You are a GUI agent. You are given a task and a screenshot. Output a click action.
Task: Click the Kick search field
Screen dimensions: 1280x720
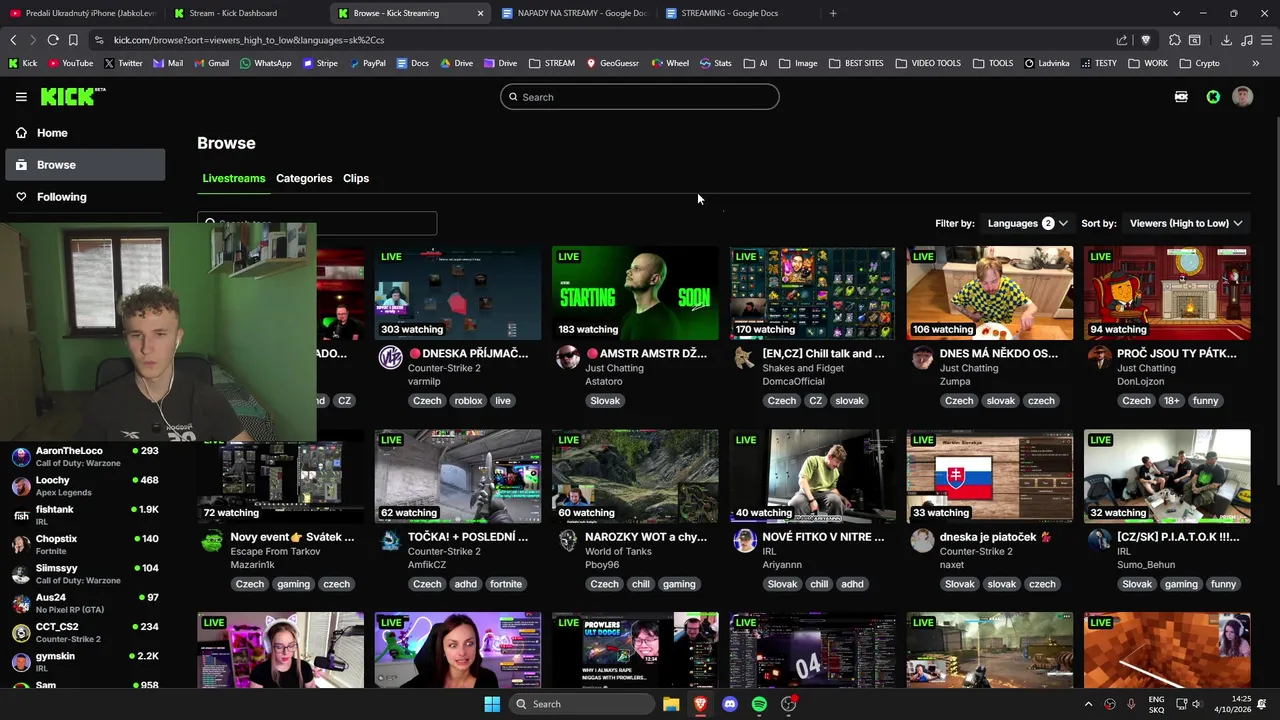[x=640, y=97]
